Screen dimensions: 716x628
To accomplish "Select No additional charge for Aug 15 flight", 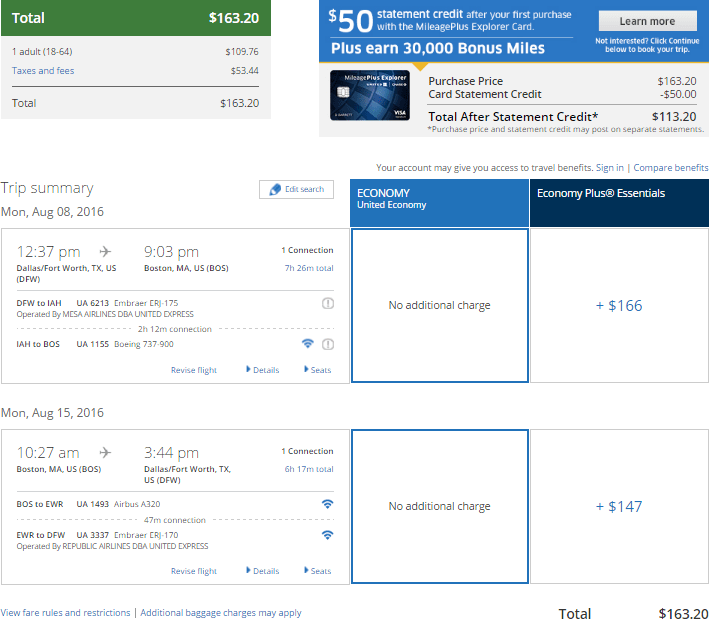I will click(440, 507).
